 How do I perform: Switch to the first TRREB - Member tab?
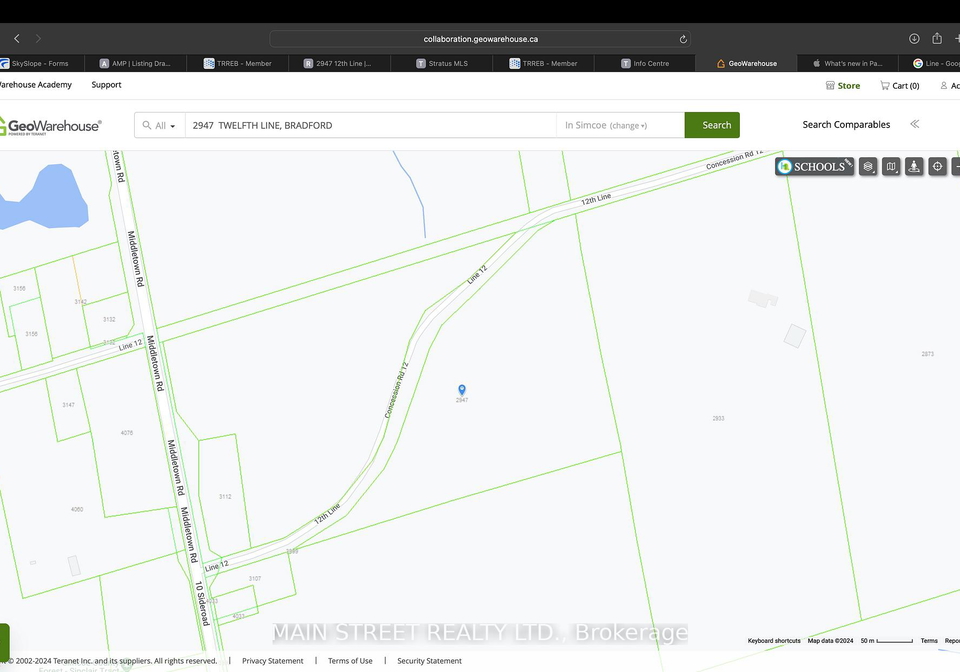point(238,63)
